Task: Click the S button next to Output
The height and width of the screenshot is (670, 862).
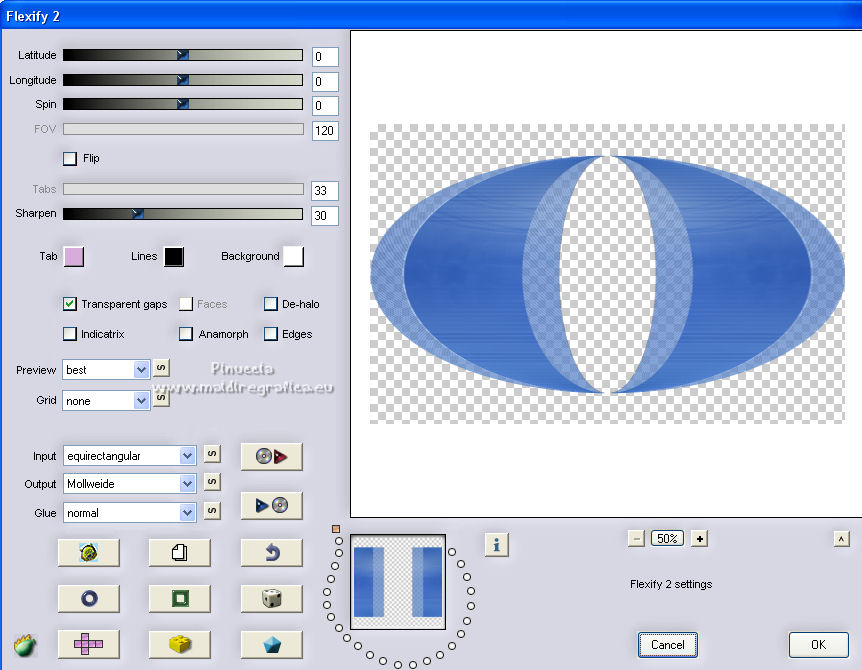Action: (212, 482)
